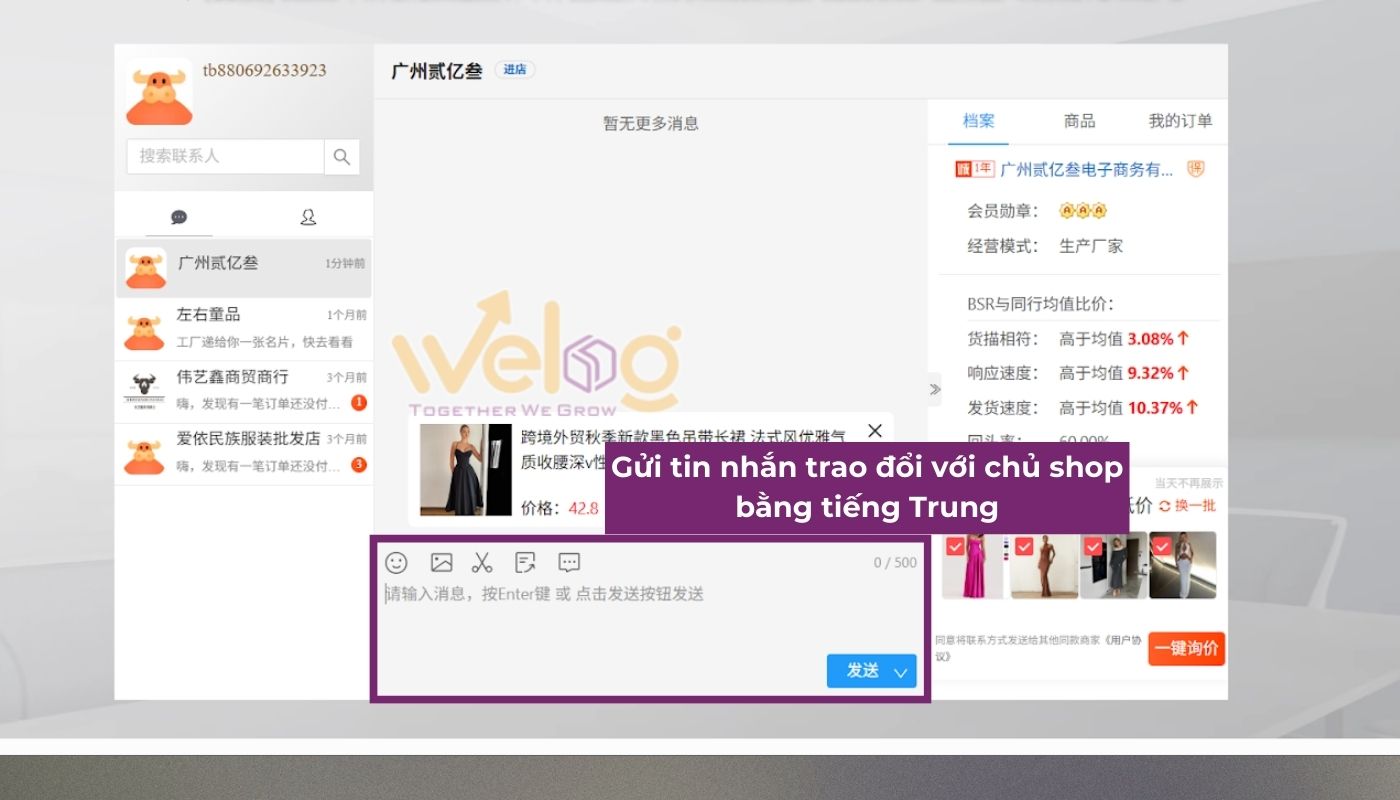Uncheck the dark outfit product checkbox
Image resolution: width=1400 pixels, height=800 pixels.
(x=1093, y=546)
